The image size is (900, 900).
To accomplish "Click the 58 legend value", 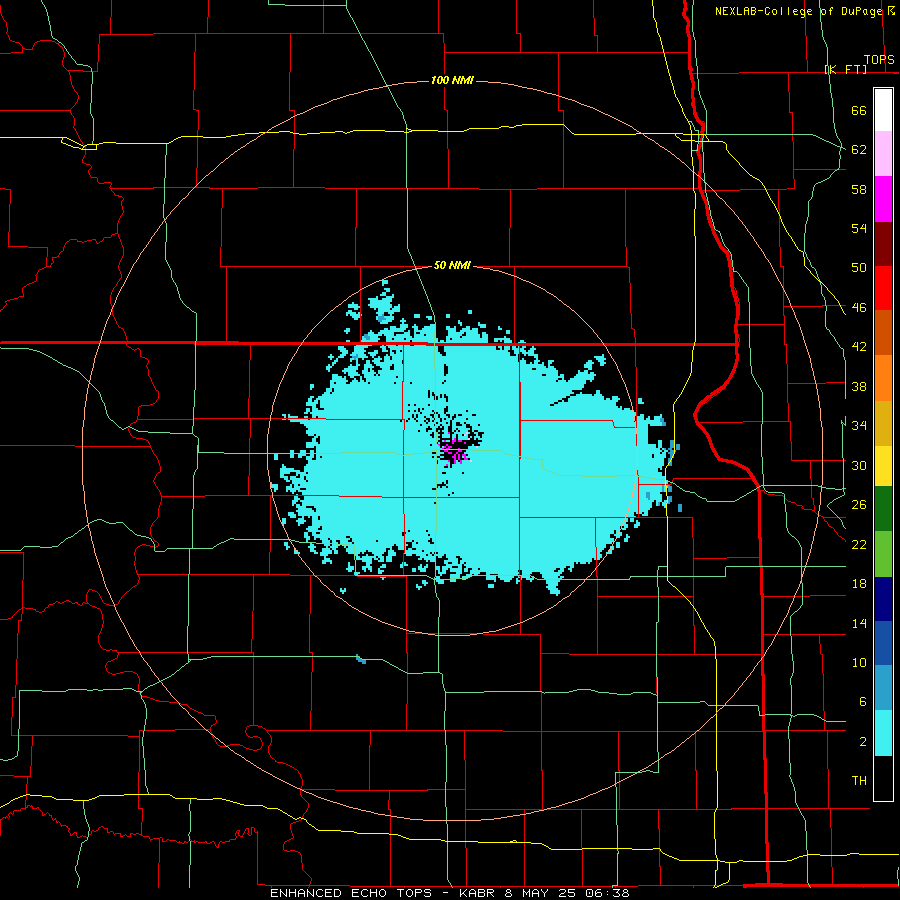I will 859,189.
